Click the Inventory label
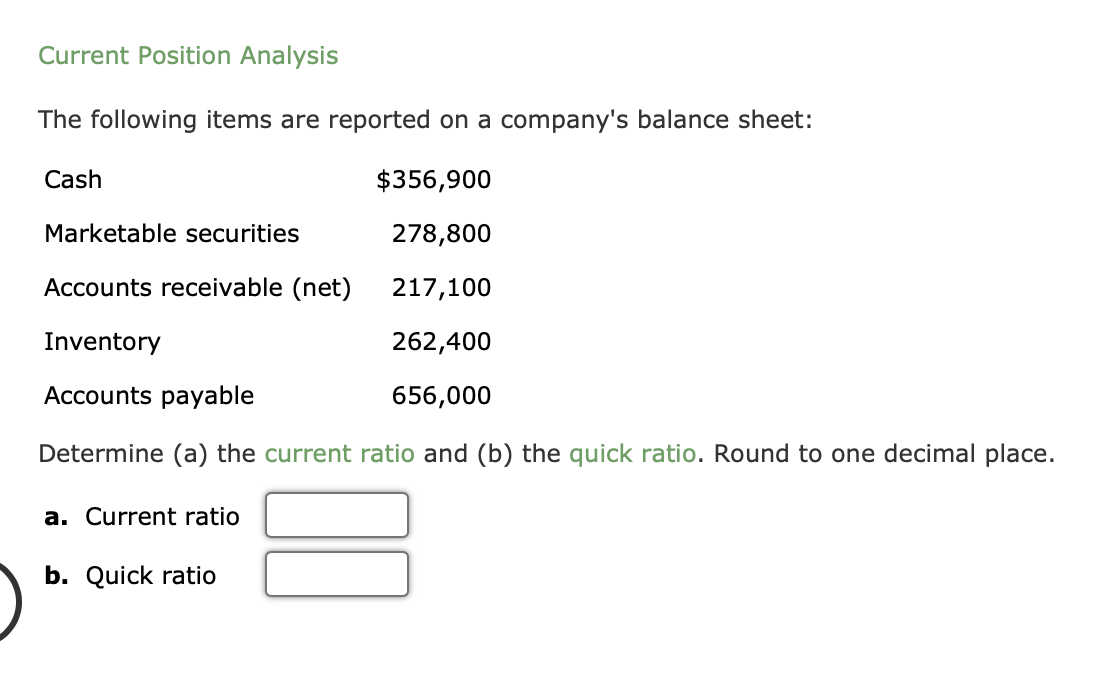This screenshot has height=696, width=1120. point(102,341)
